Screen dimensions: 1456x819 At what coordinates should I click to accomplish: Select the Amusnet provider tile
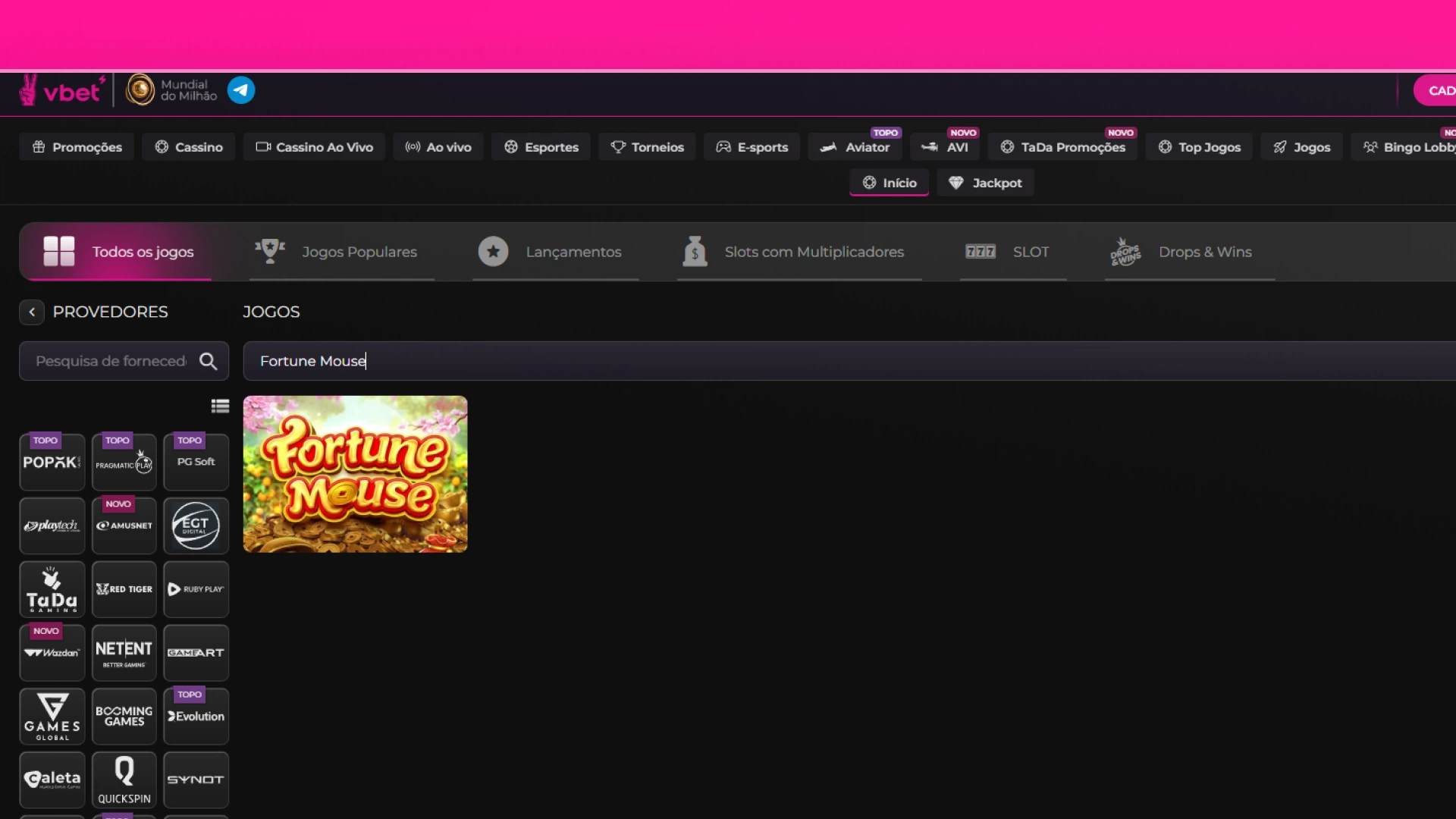(x=124, y=526)
